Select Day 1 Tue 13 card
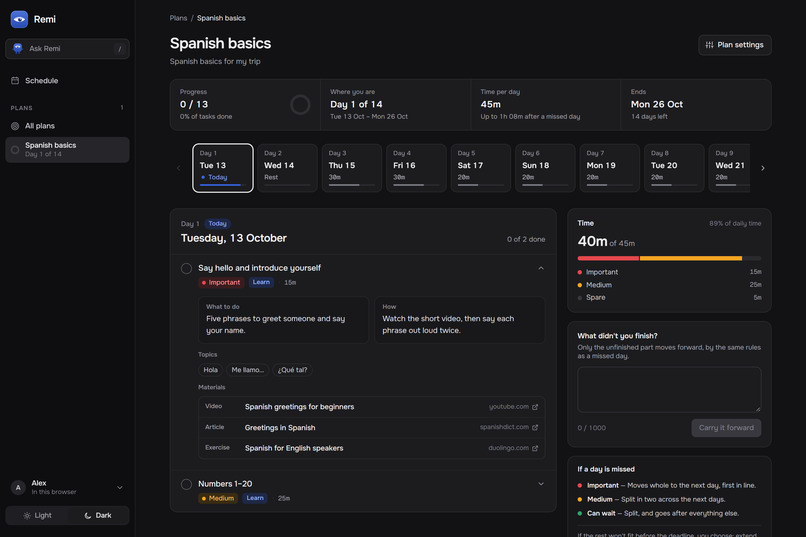 coord(223,168)
